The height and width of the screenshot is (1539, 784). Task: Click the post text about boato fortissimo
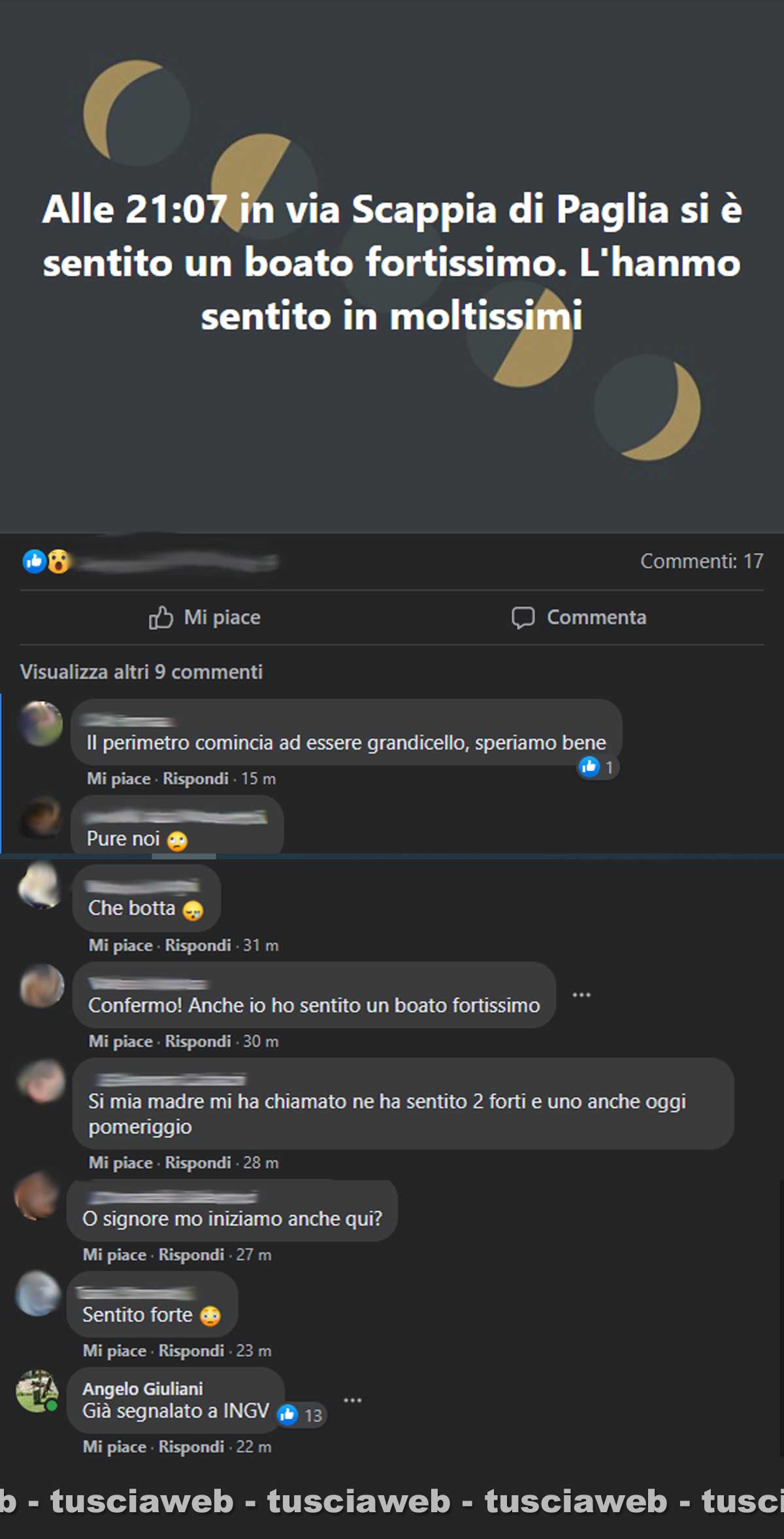click(392, 262)
